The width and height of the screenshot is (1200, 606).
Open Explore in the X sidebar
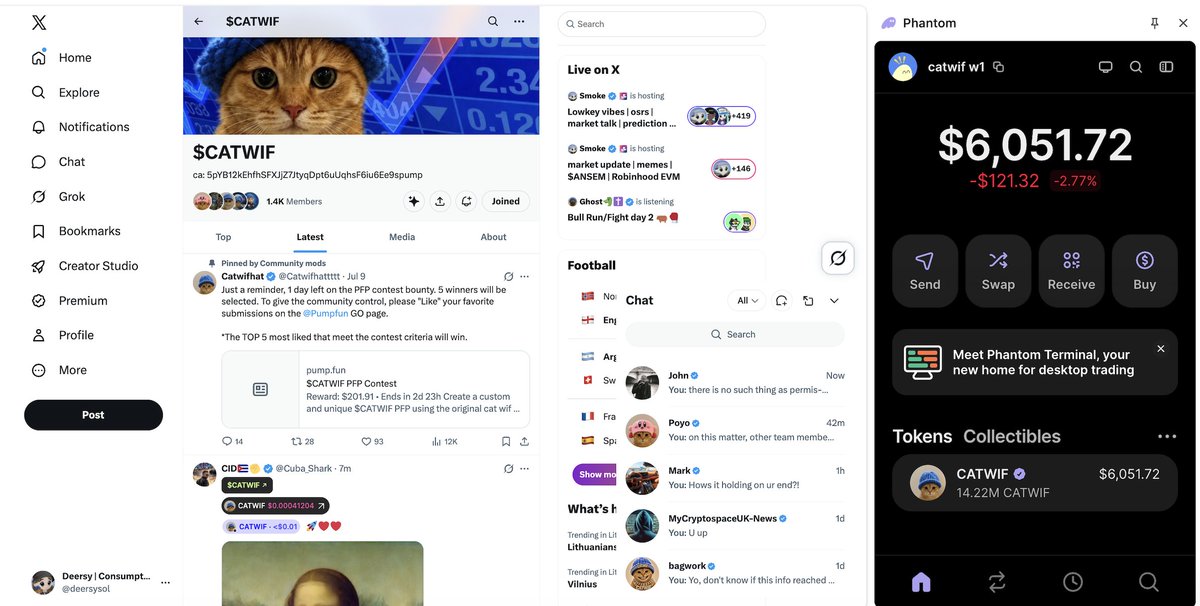point(65,92)
